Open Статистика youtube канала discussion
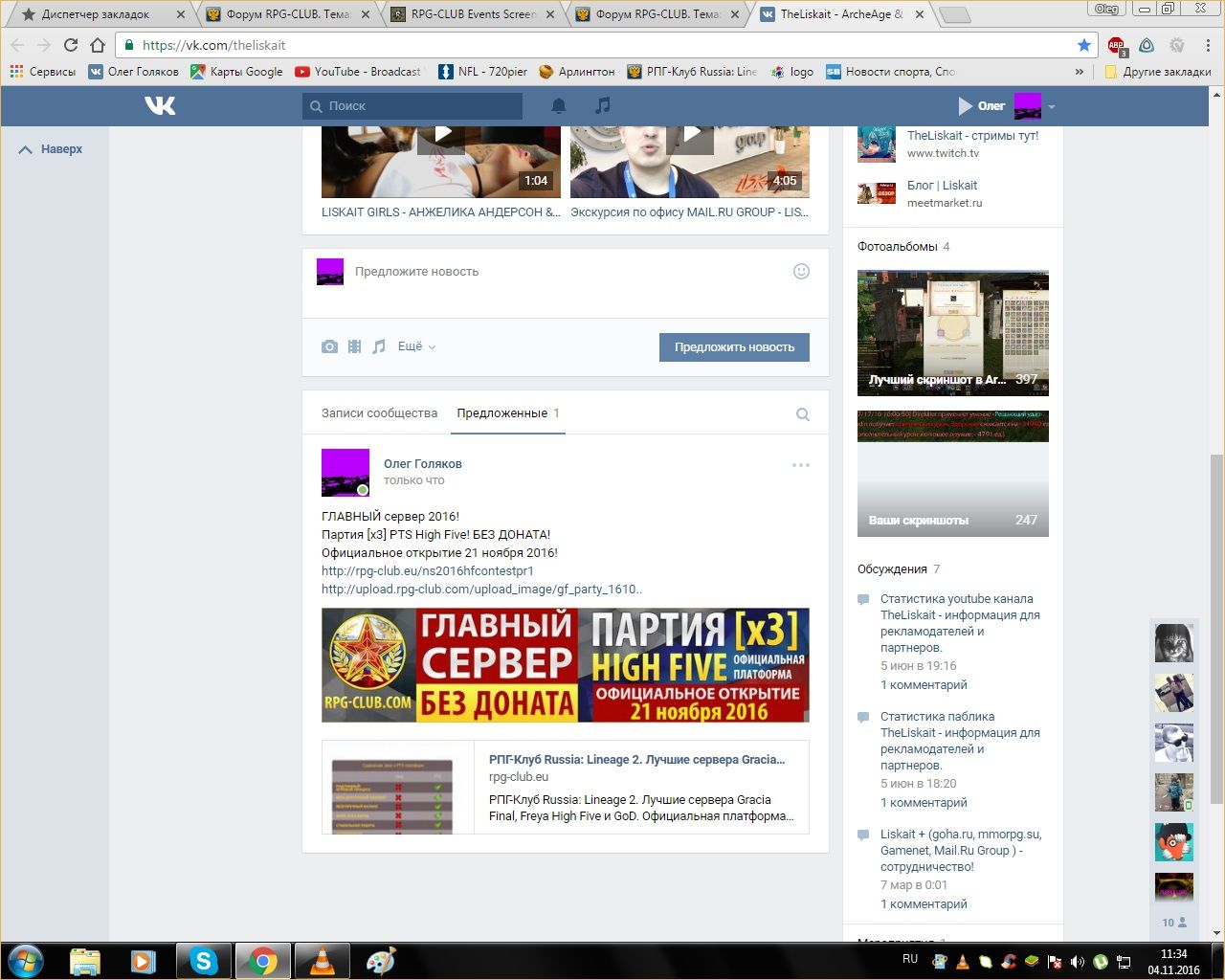1225x980 pixels. click(960, 623)
